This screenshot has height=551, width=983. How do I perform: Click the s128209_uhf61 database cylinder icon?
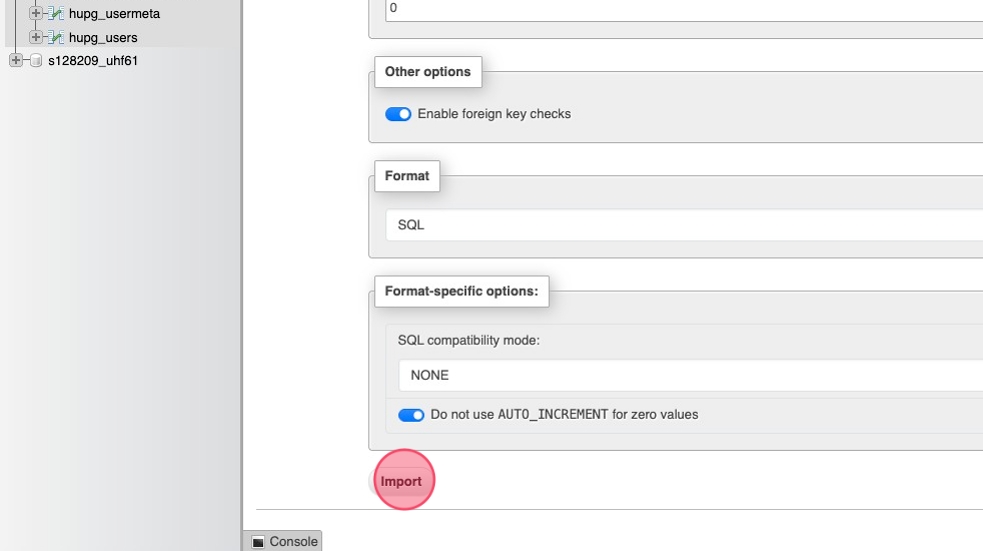(x=37, y=61)
